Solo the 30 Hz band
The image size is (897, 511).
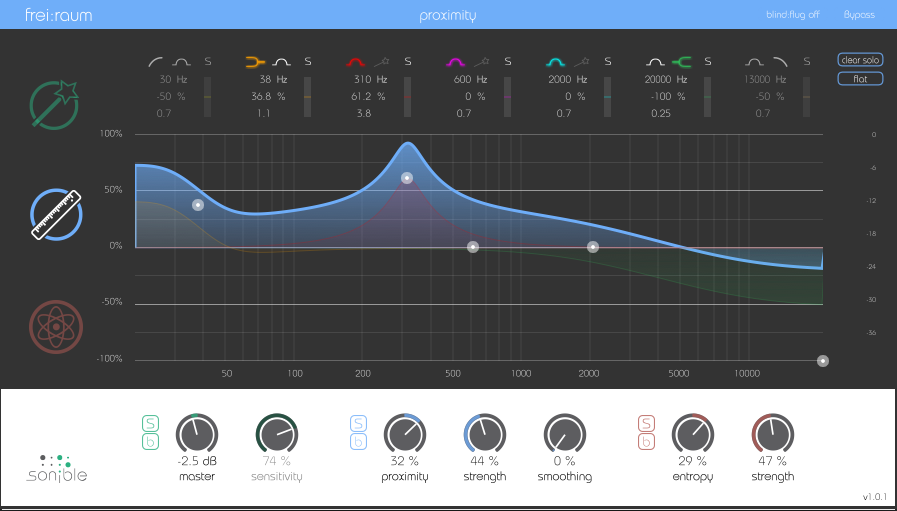(x=208, y=61)
